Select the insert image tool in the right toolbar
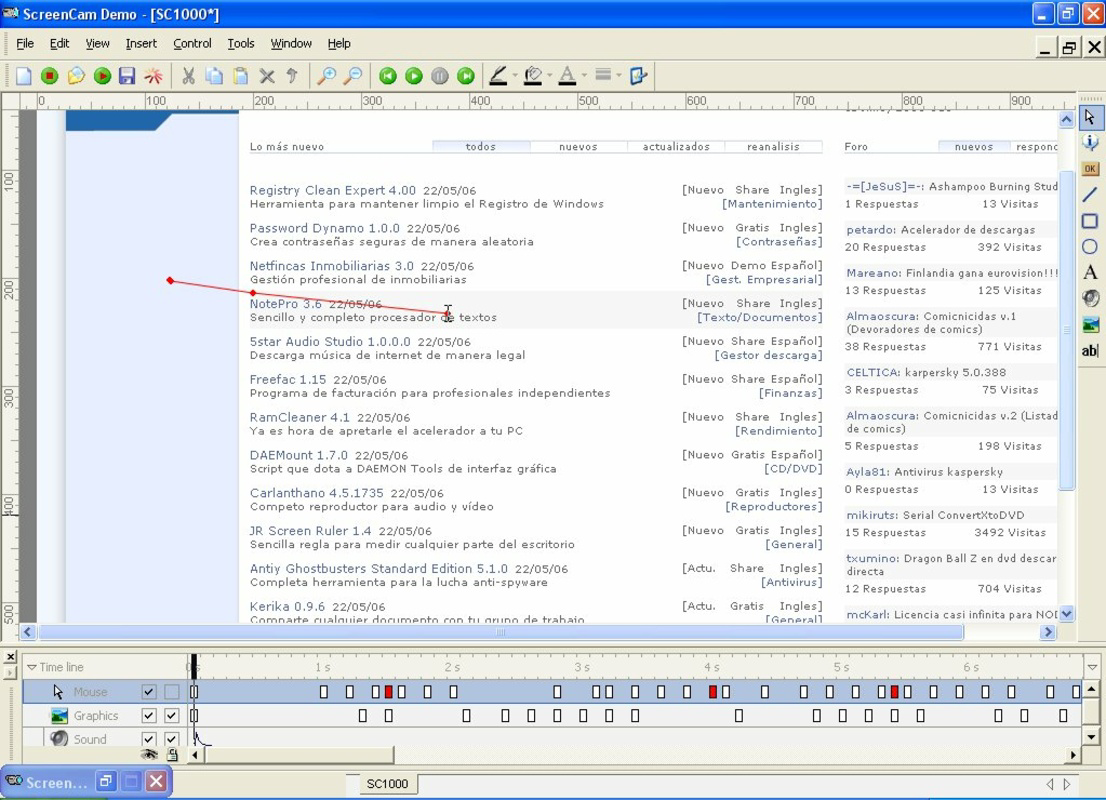1106x800 pixels. 1090,325
